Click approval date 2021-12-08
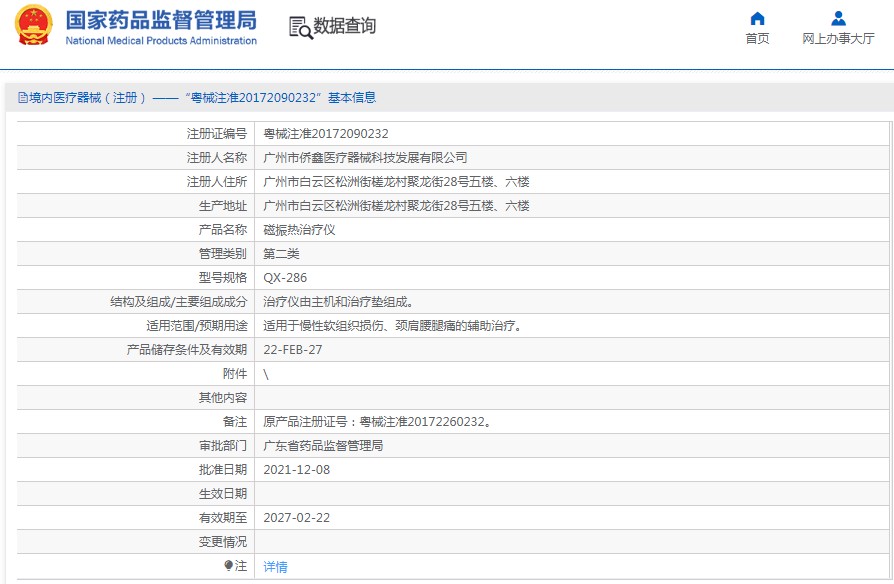The width and height of the screenshot is (894, 584). coord(296,470)
